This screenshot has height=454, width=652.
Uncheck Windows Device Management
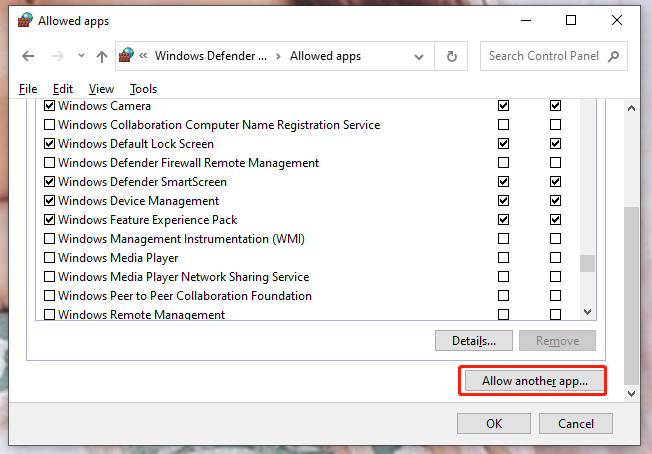(49, 200)
